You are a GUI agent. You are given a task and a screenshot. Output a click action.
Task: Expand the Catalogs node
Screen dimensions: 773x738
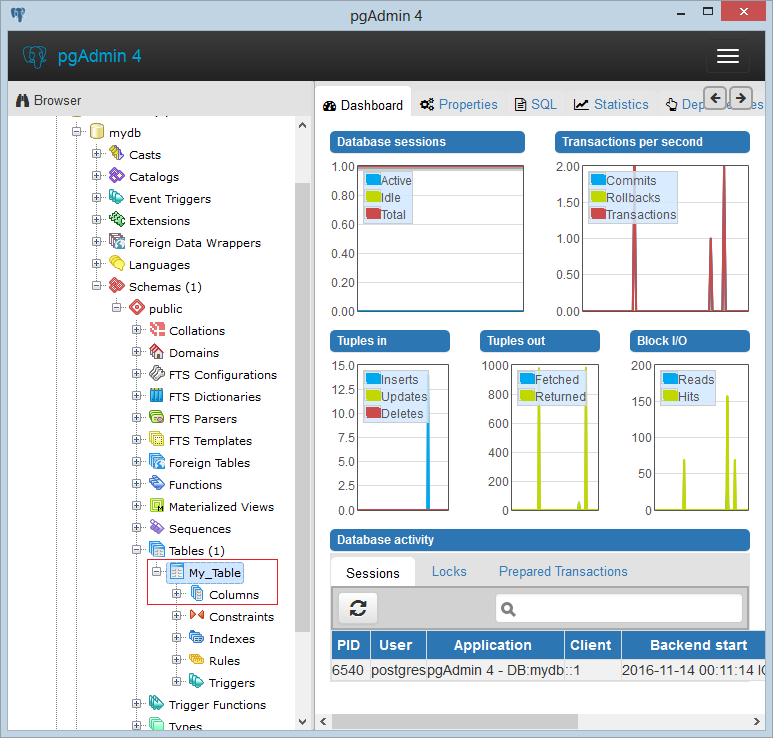pyautogui.click(x=97, y=176)
